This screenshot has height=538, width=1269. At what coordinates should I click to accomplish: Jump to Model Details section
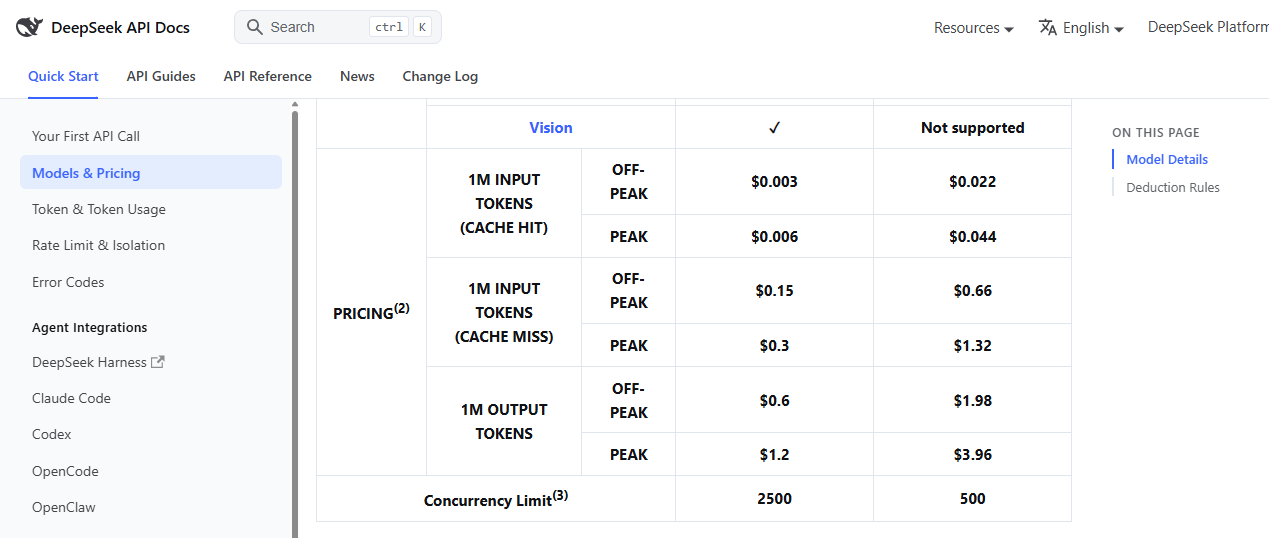(x=1167, y=159)
